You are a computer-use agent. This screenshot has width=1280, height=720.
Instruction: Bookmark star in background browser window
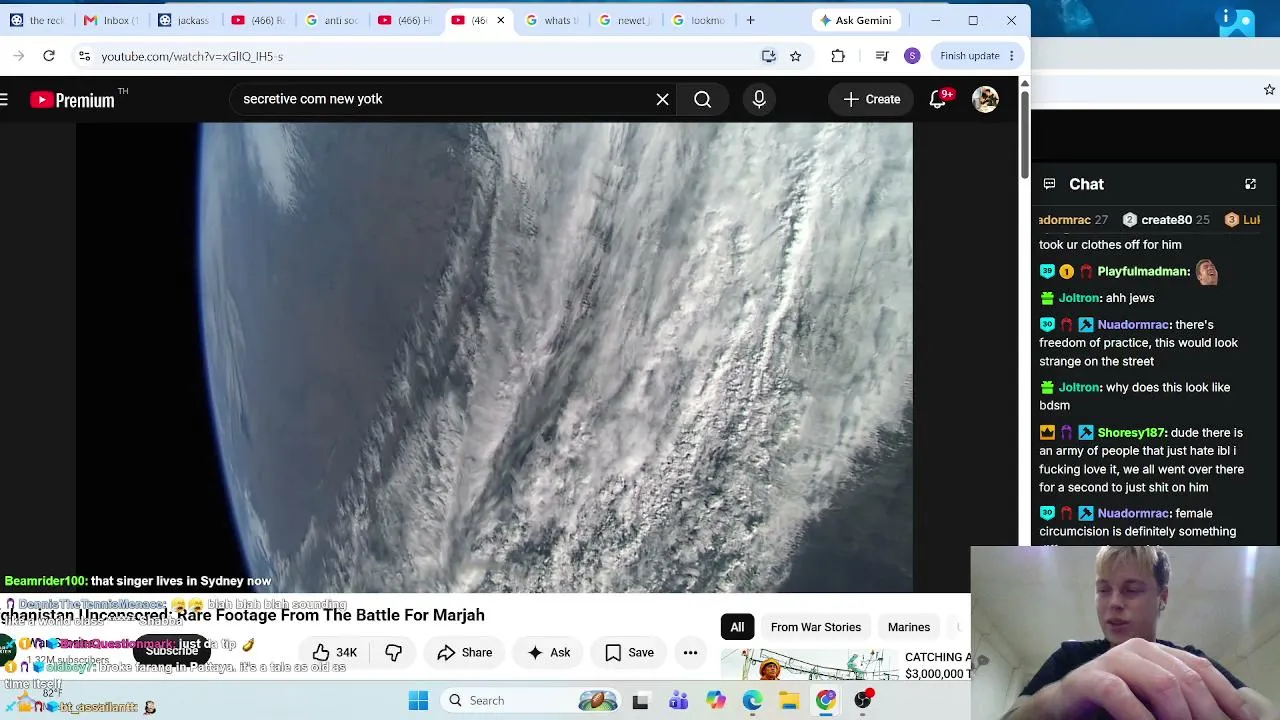pyautogui.click(x=1269, y=90)
